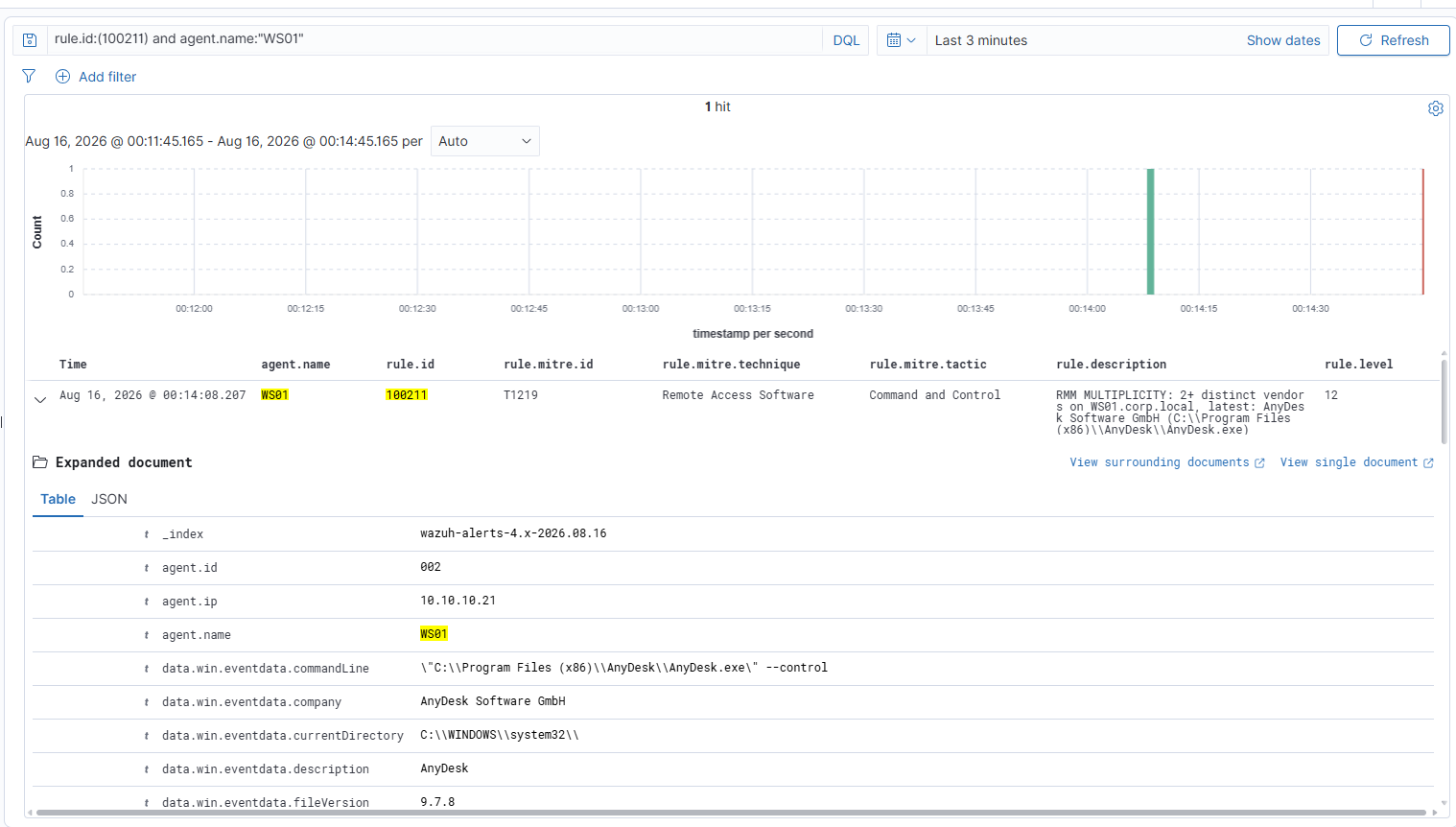The height and width of the screenshot is (827, 1456).
Task: Click the Refresh button
Action: tap(1394, 40)
